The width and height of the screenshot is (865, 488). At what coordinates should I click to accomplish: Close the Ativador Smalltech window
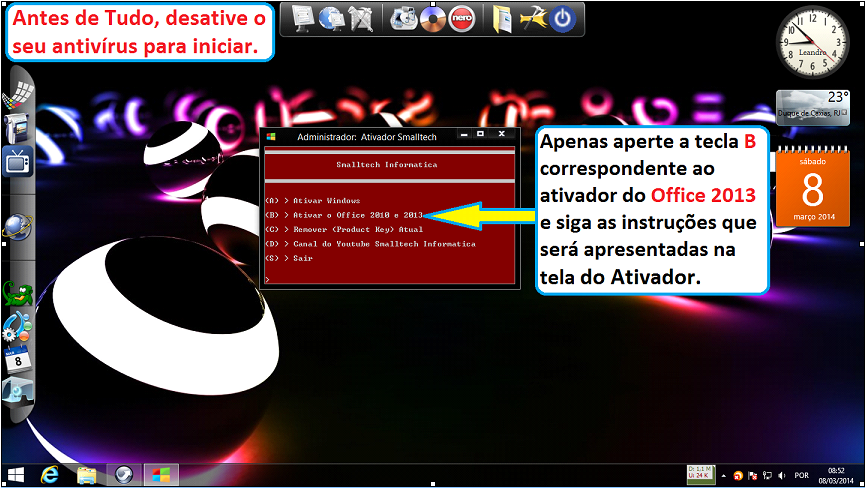click(501, 135)
